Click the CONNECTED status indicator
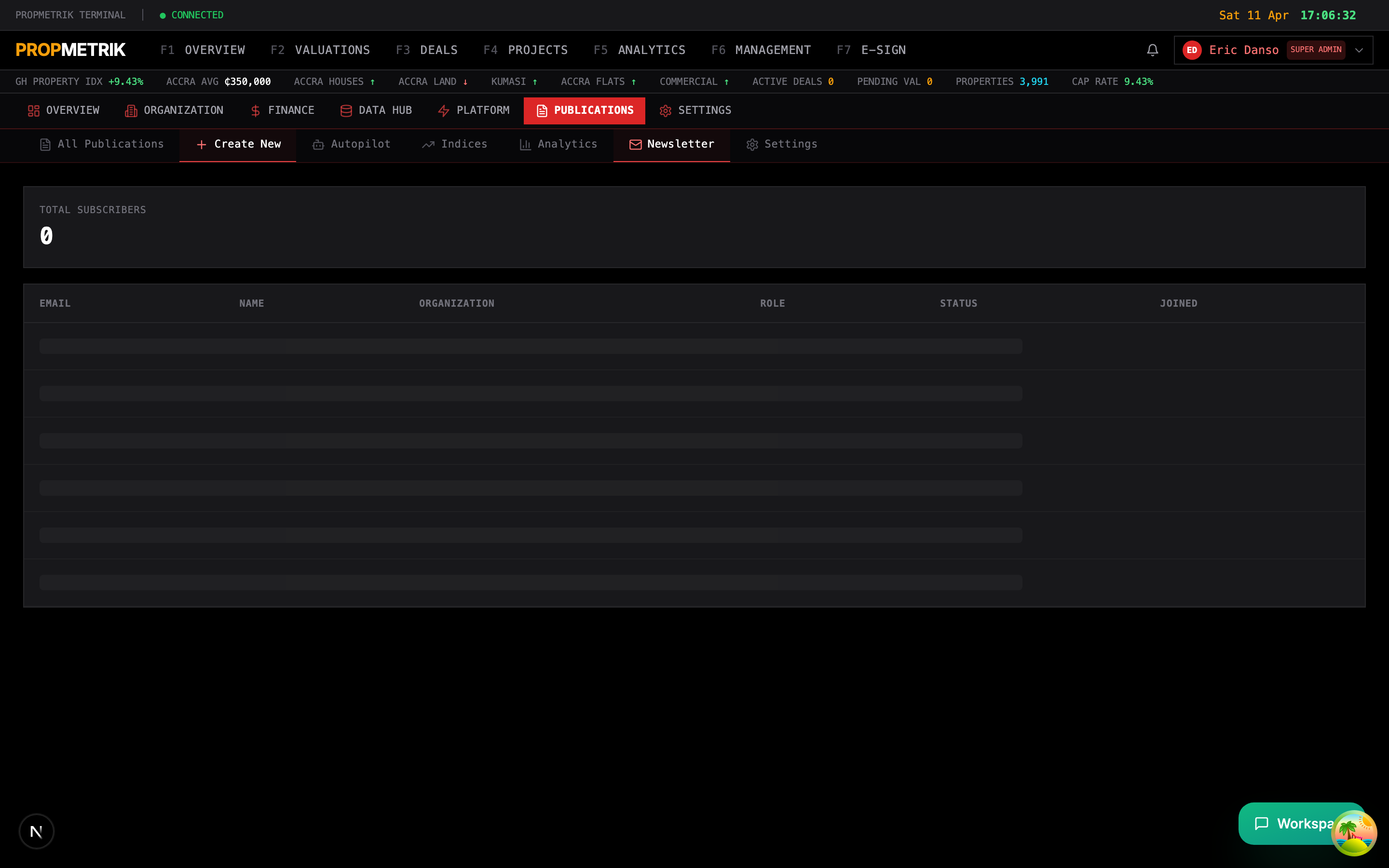This screenshot has width=1389, height=868. [x=191, y=15]
